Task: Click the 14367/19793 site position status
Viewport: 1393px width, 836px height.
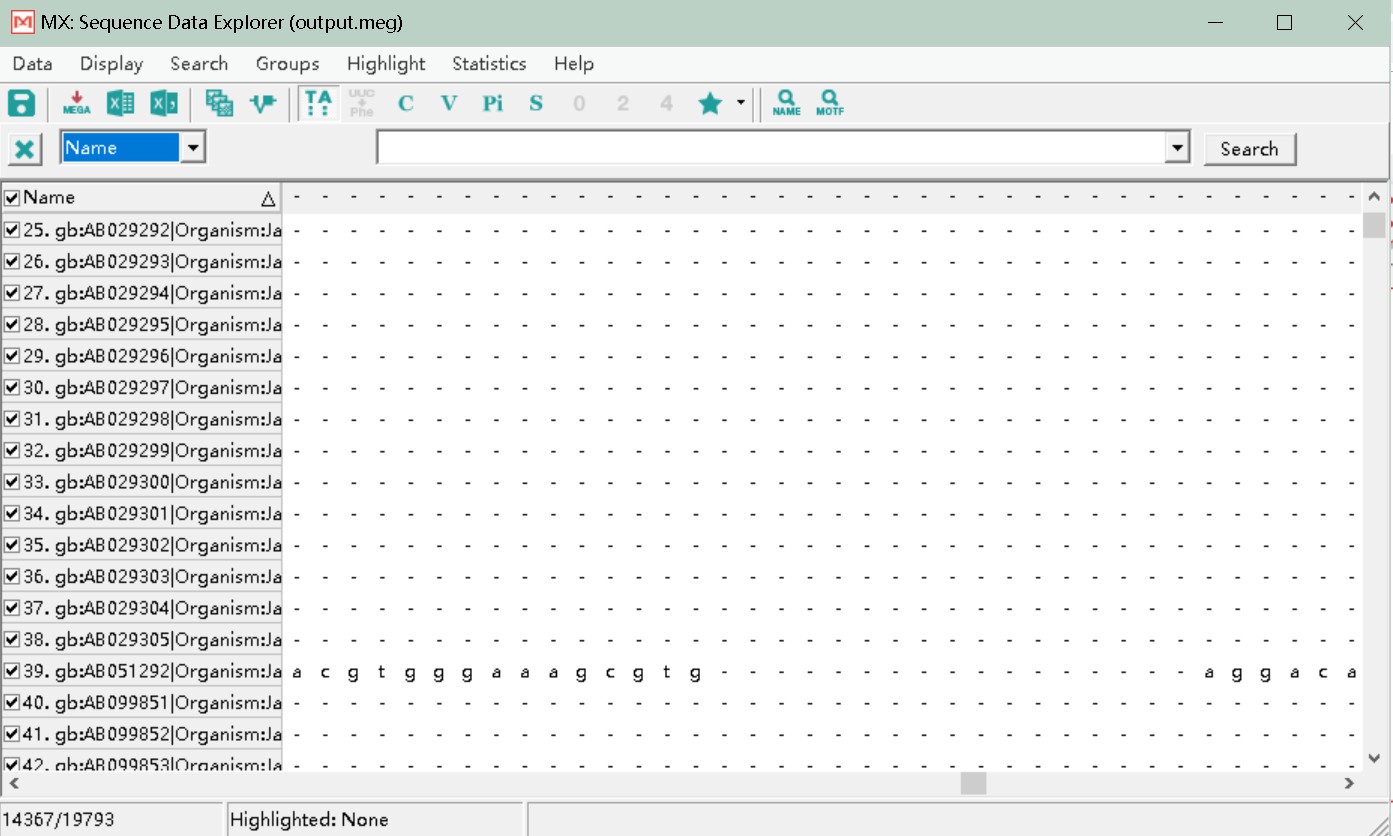Action: pyautogui.click(x=60, y=820)
